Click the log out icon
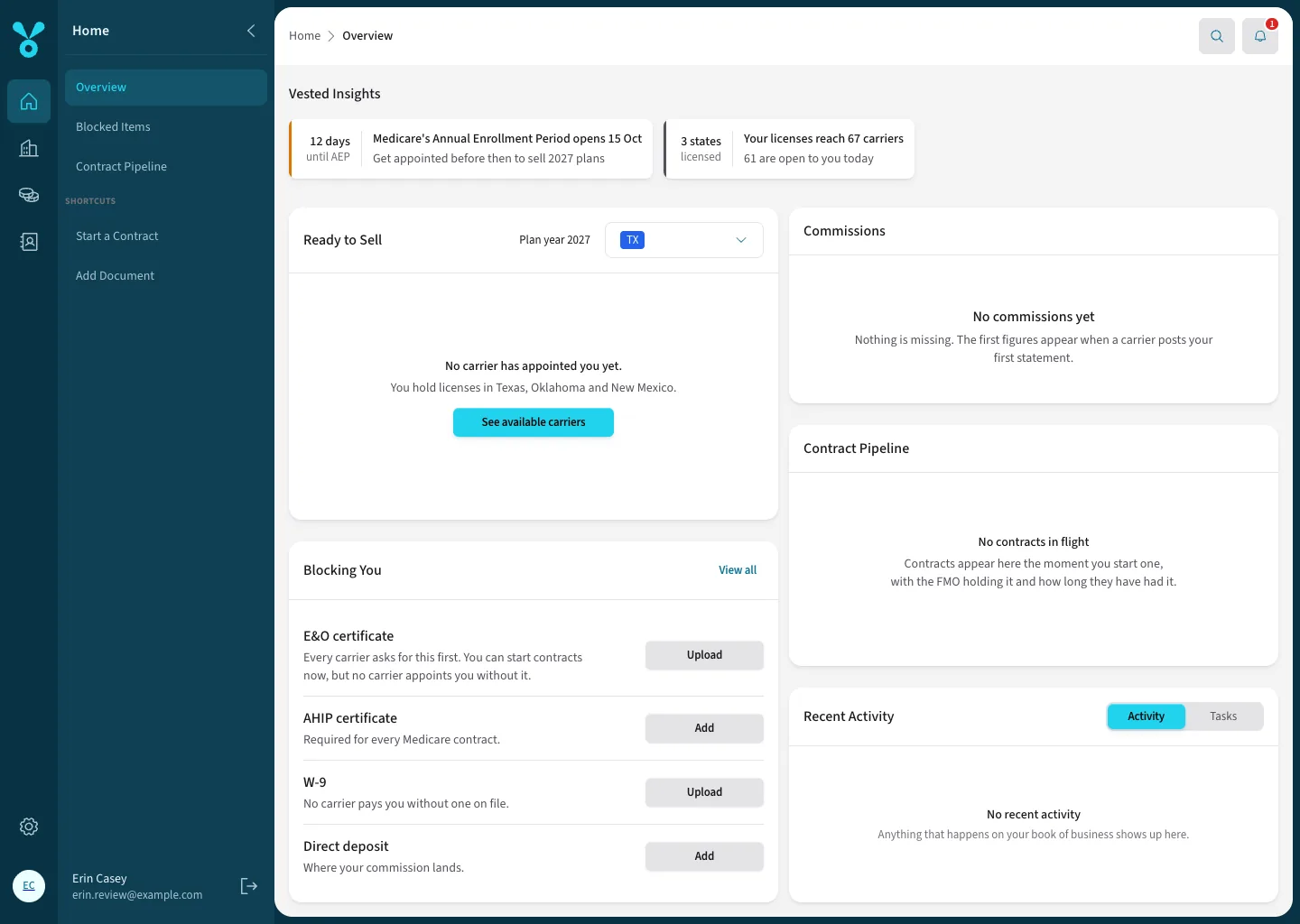The image size is (1300, 924). click(249, 886)
